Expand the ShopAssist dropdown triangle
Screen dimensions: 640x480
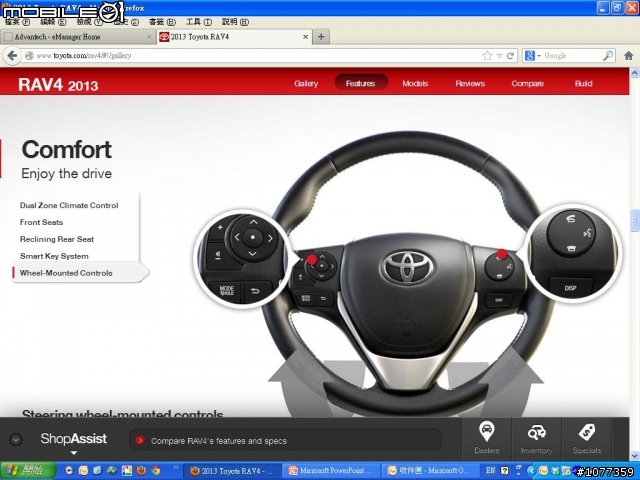click(x=73, y=453)
